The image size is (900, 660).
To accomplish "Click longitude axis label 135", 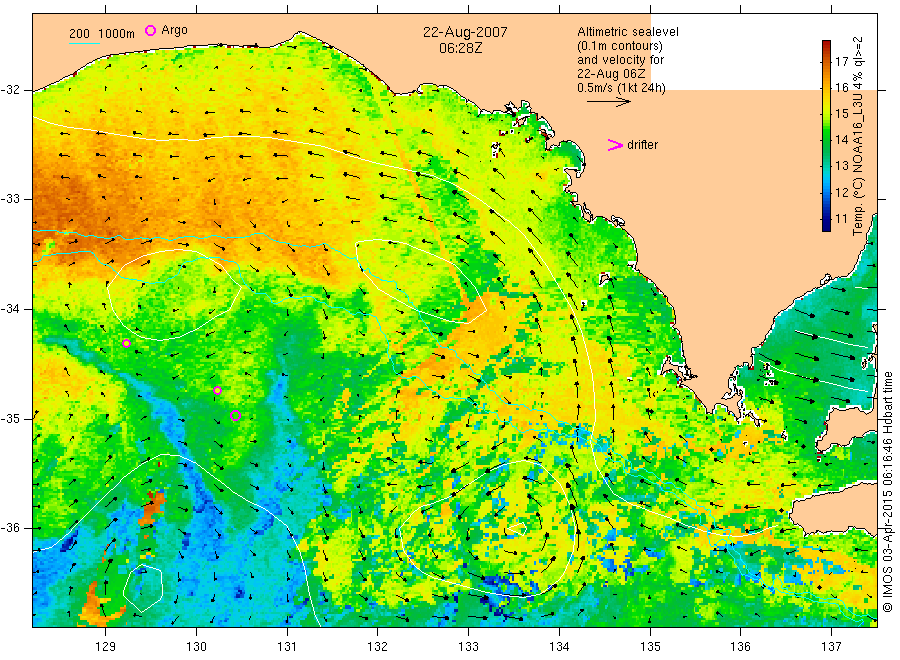I will (x=650, y=647).
